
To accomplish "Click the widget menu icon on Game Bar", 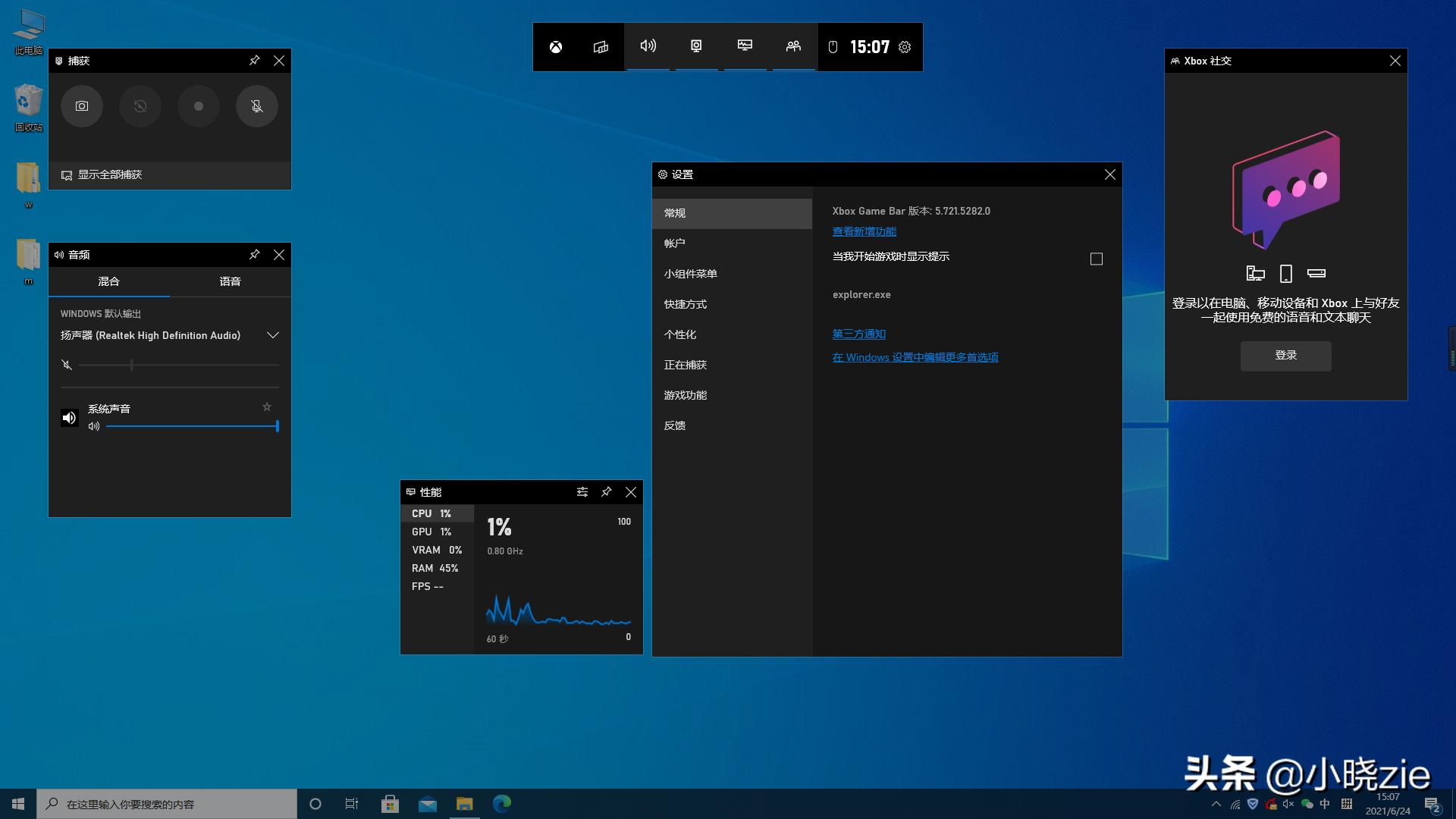I will (601, 47).
